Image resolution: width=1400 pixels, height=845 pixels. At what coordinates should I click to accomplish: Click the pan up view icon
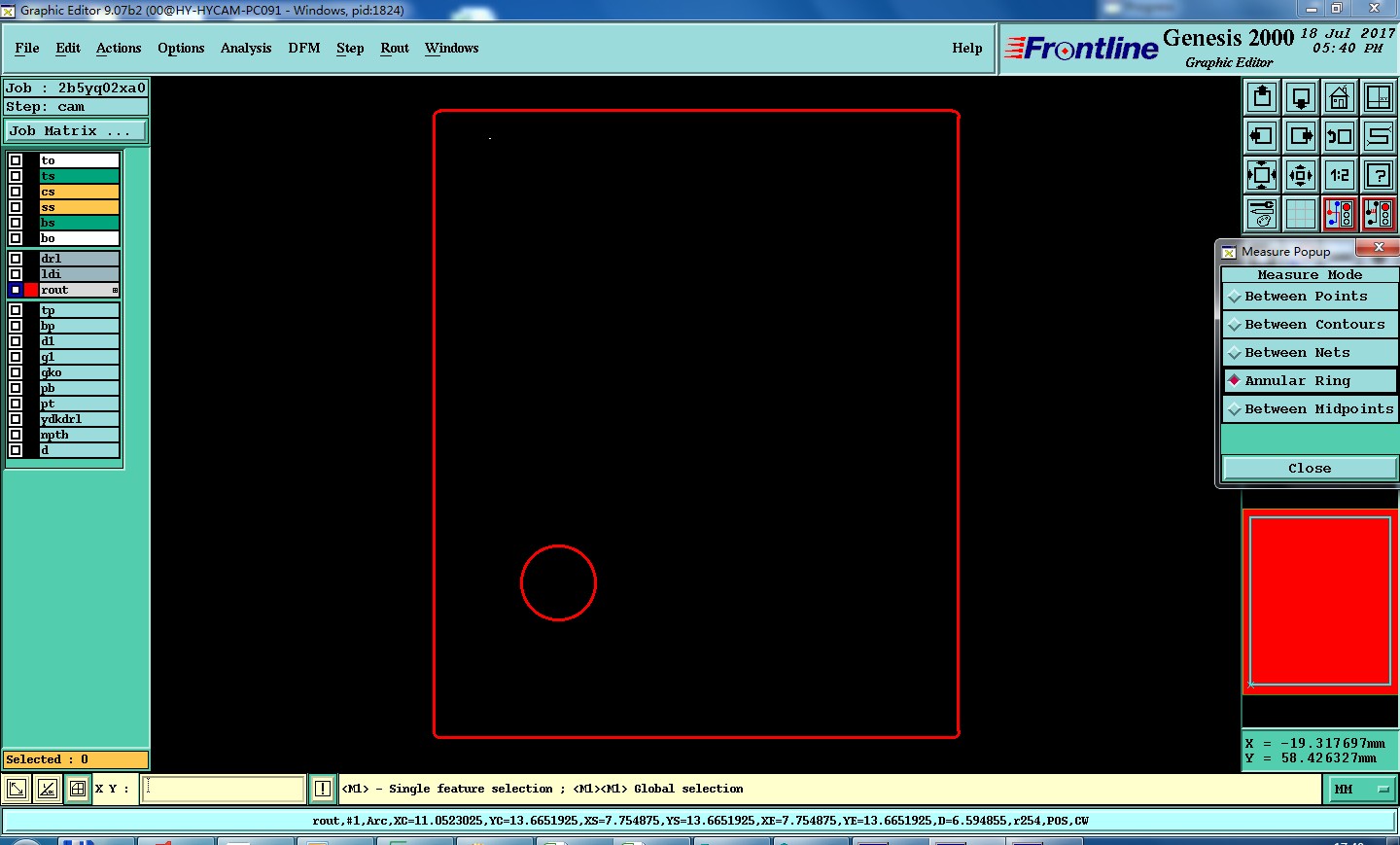(x=1262, y=97)
